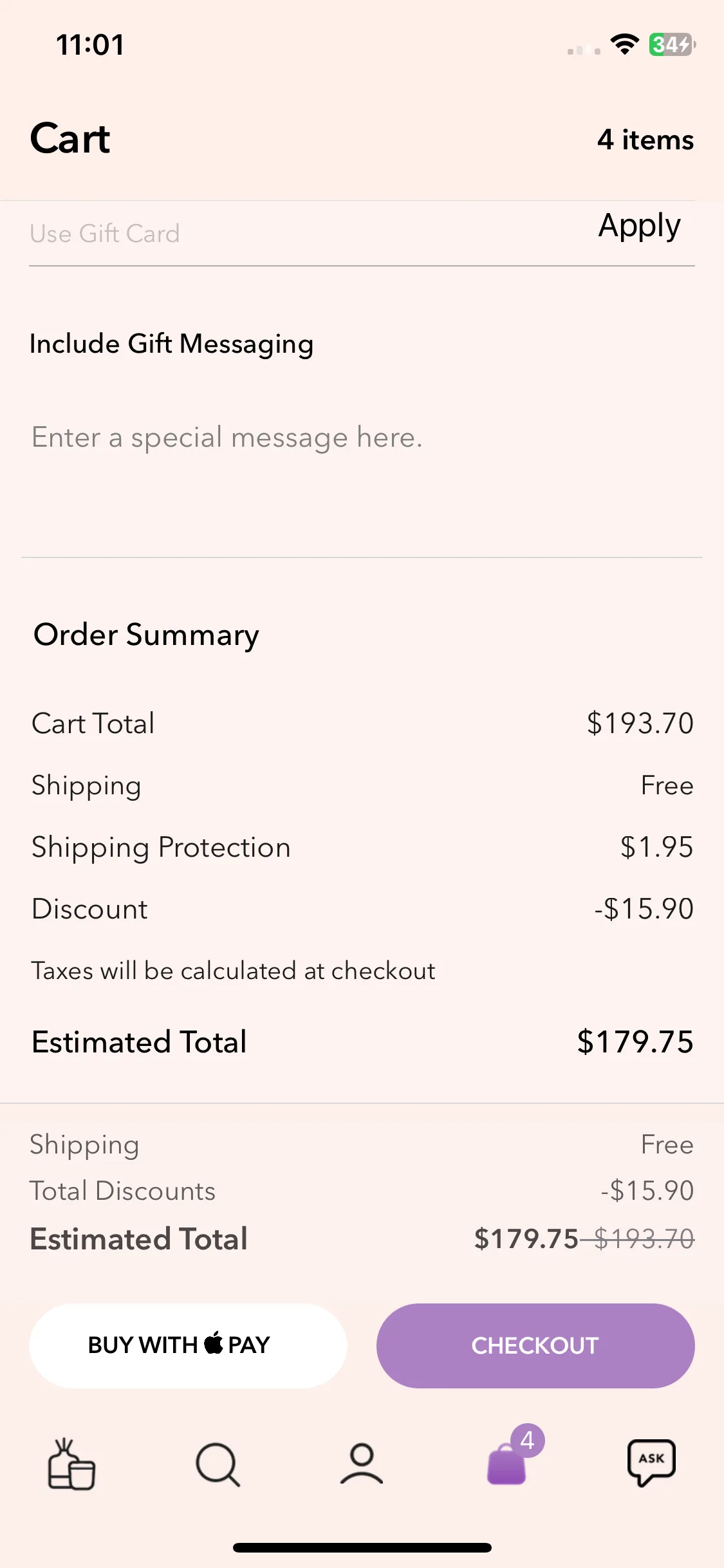Tap Buy with Apple Pay button
Image resolution: width=724 pixels, height=1568 pixels.
[x=188, y=1345]
